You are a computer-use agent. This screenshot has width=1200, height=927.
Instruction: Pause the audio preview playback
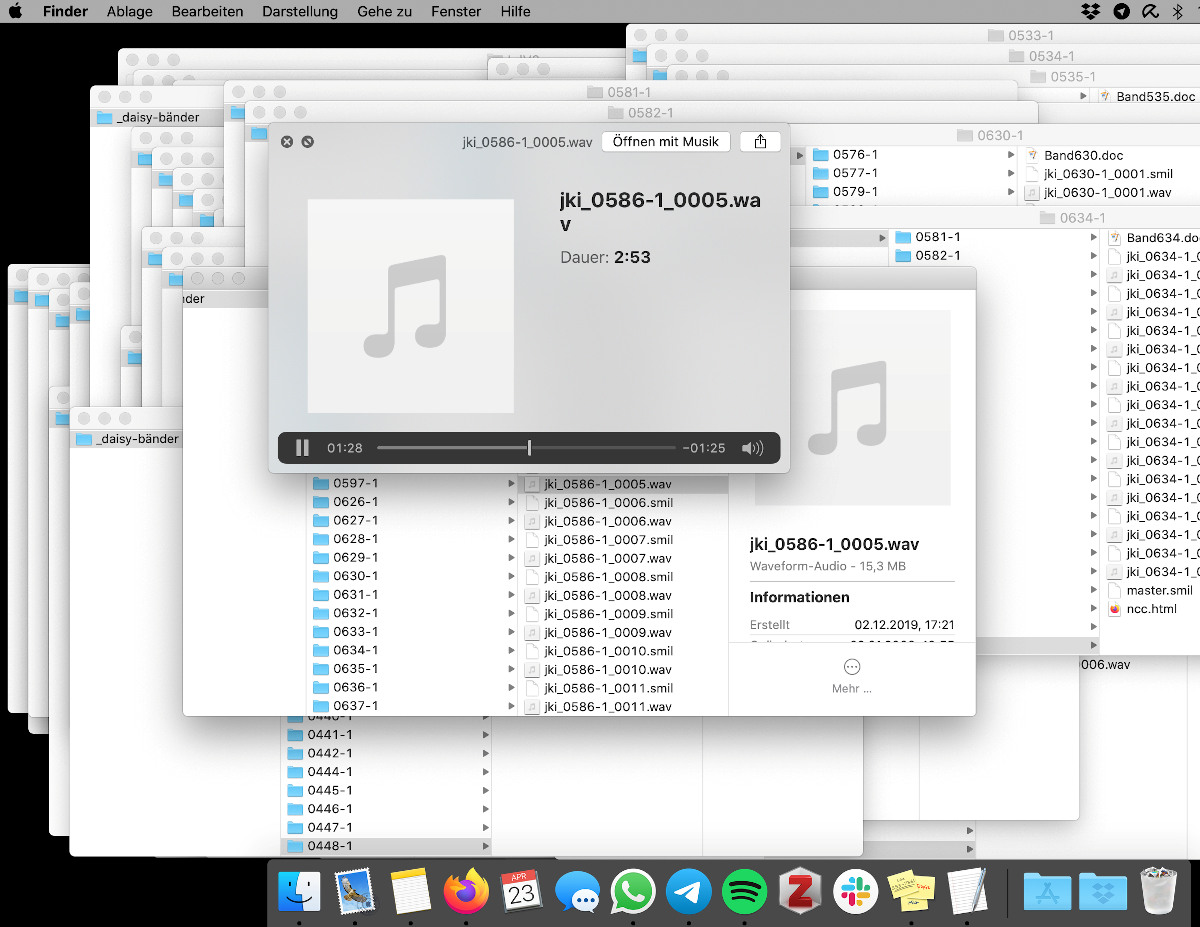click(302, 448)
